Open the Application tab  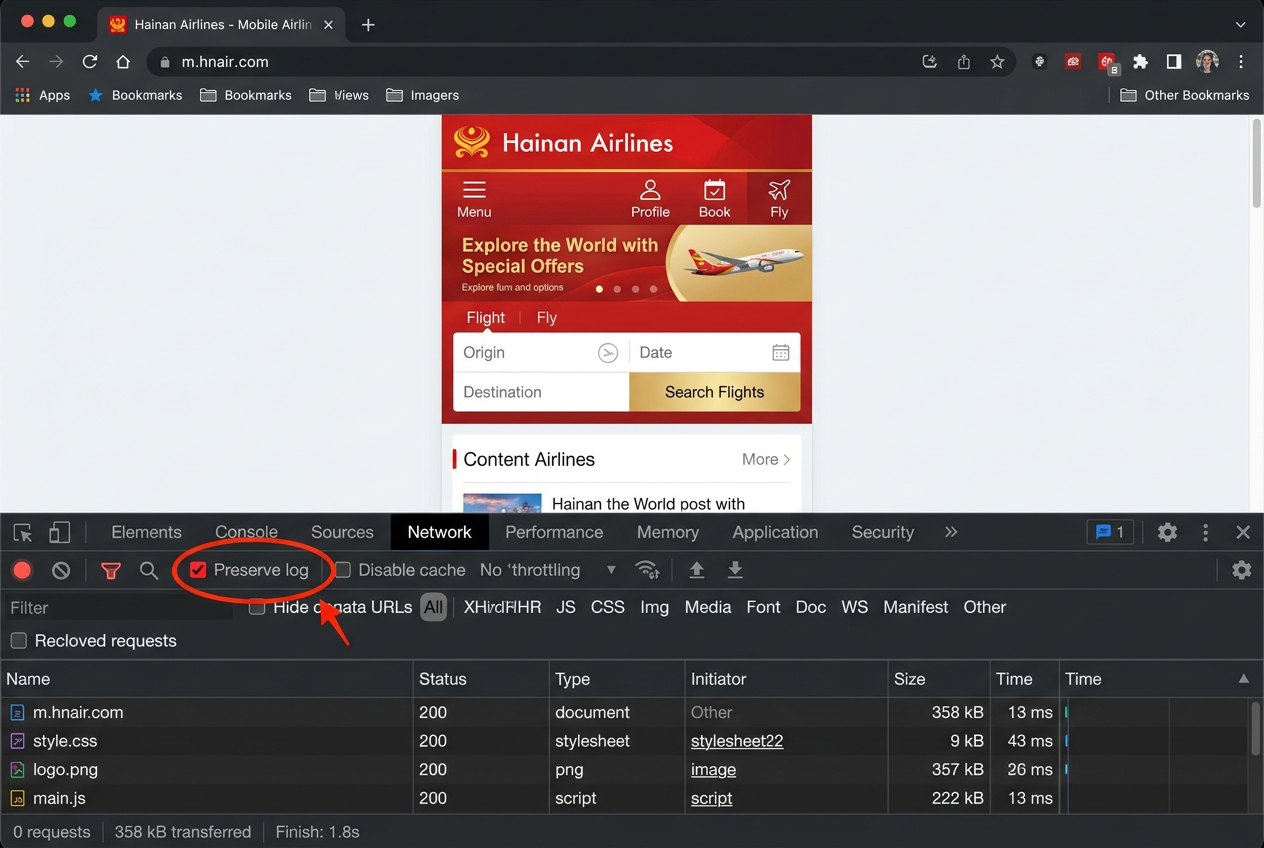[775, 533]
